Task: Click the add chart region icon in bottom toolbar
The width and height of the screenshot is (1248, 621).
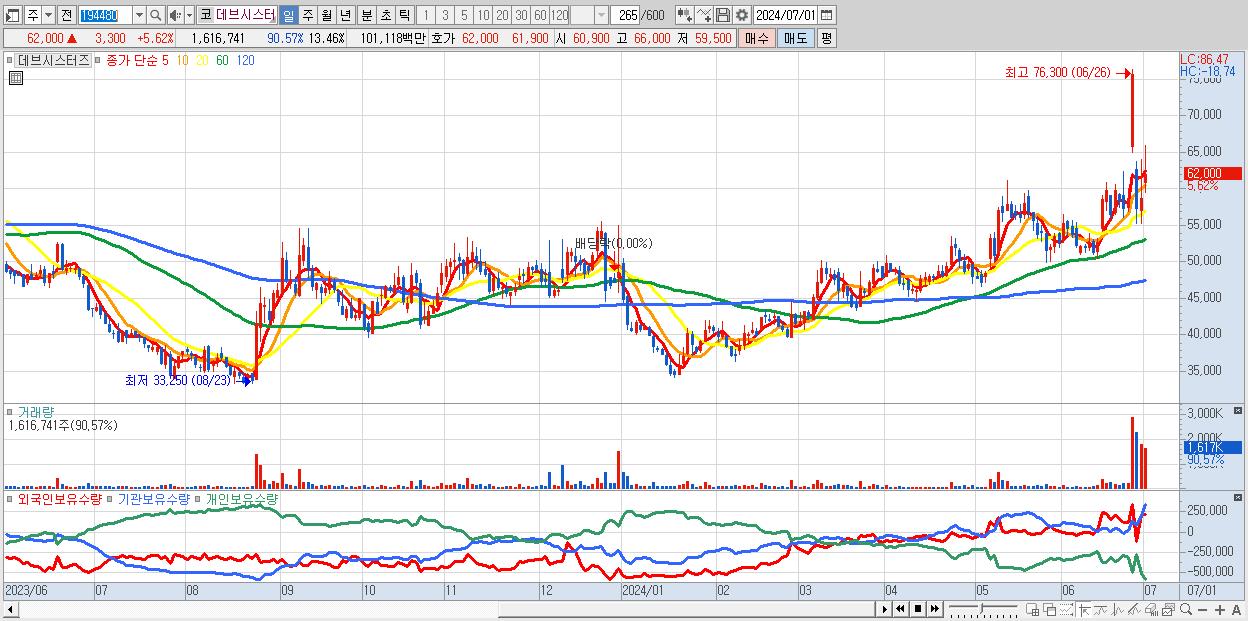Action: coord(1032,610)
